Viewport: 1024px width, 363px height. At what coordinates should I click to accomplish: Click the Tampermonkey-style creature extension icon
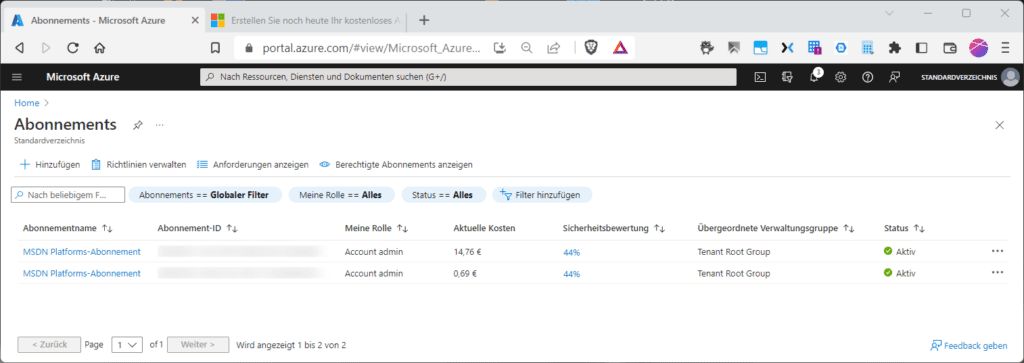pos(707,48)
